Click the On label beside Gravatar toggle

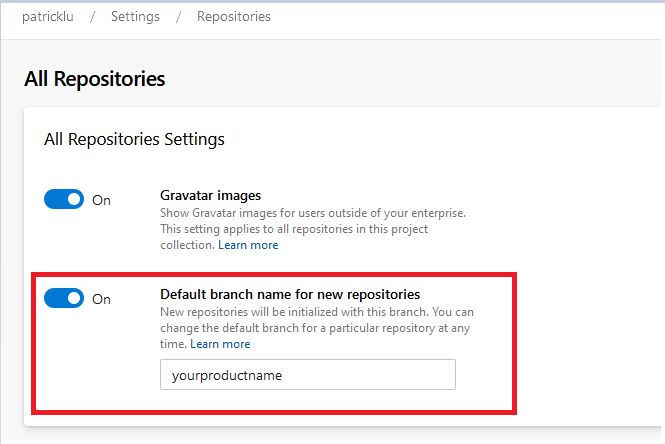point(102,200)
